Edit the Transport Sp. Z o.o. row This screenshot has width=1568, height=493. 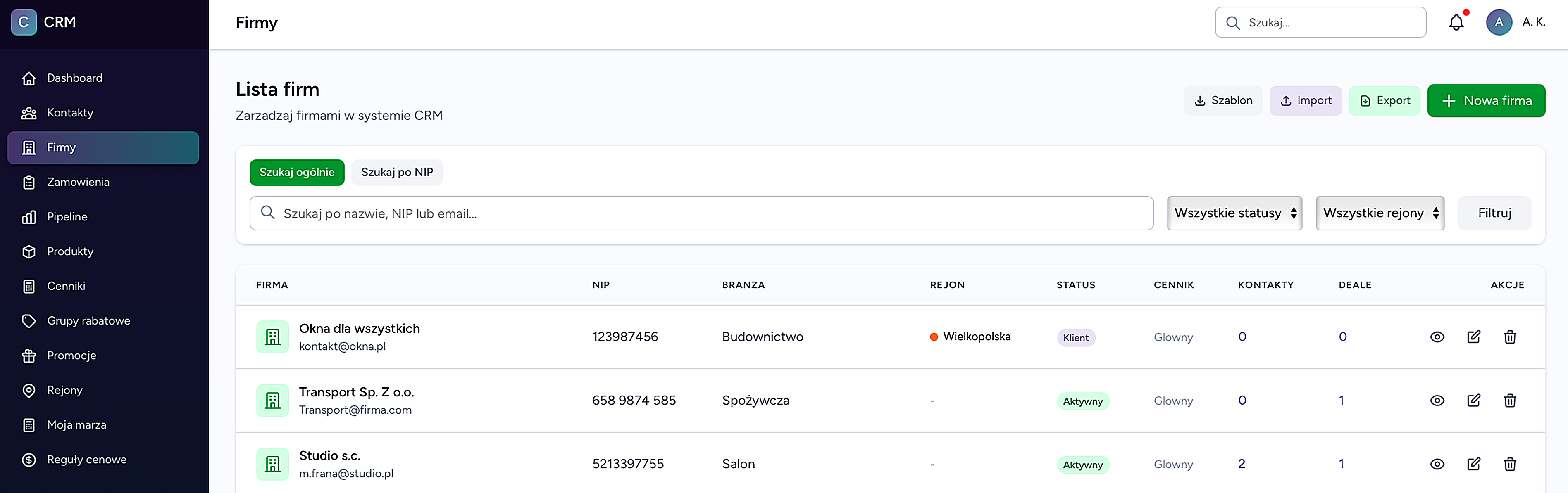click(x=1474, y=401)
